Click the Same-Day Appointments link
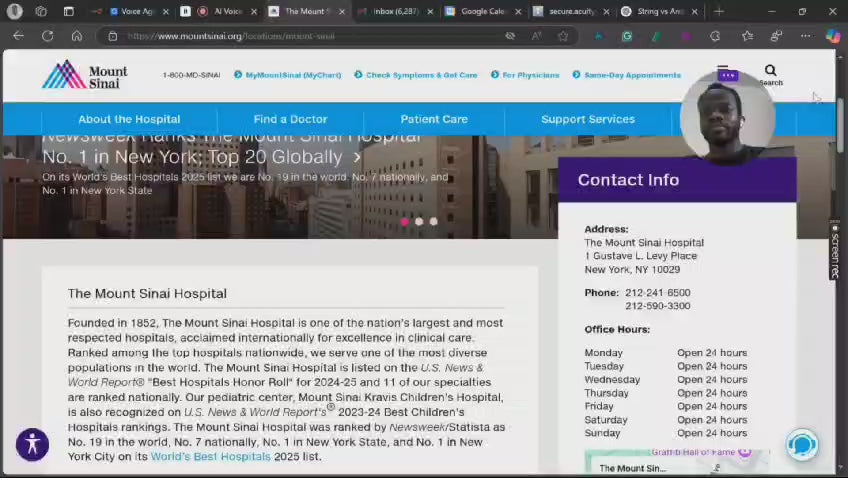 [x=632, y=75]
